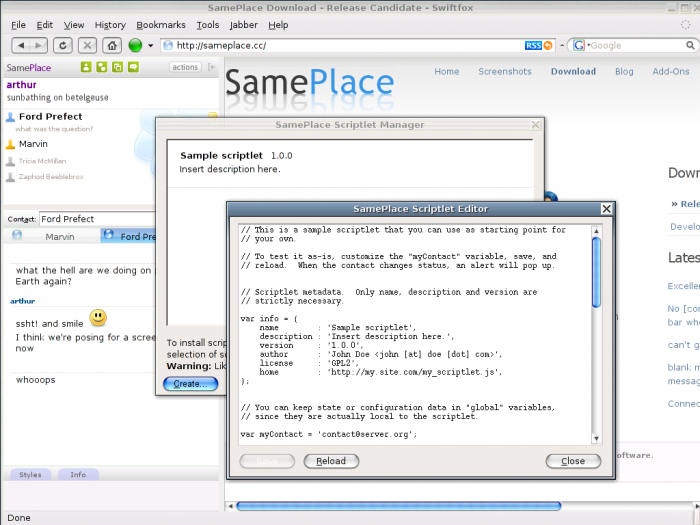Click the smiley emoticon in the chat
Image resolution: width=700 pixels, height=525 pixels.
pyautogui.click(x=98, y=317)
